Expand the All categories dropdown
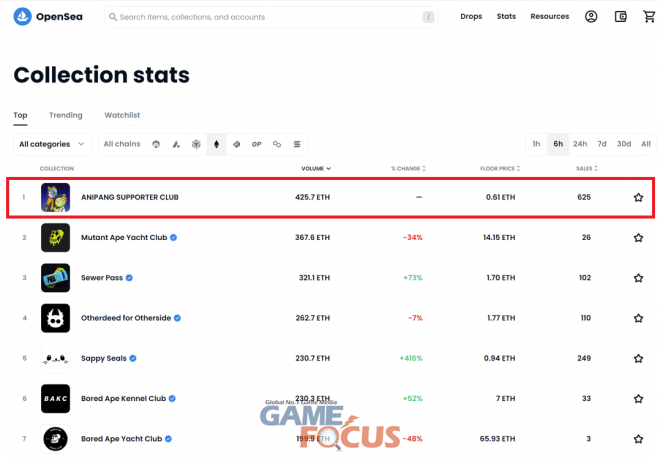 pos(52,144)
